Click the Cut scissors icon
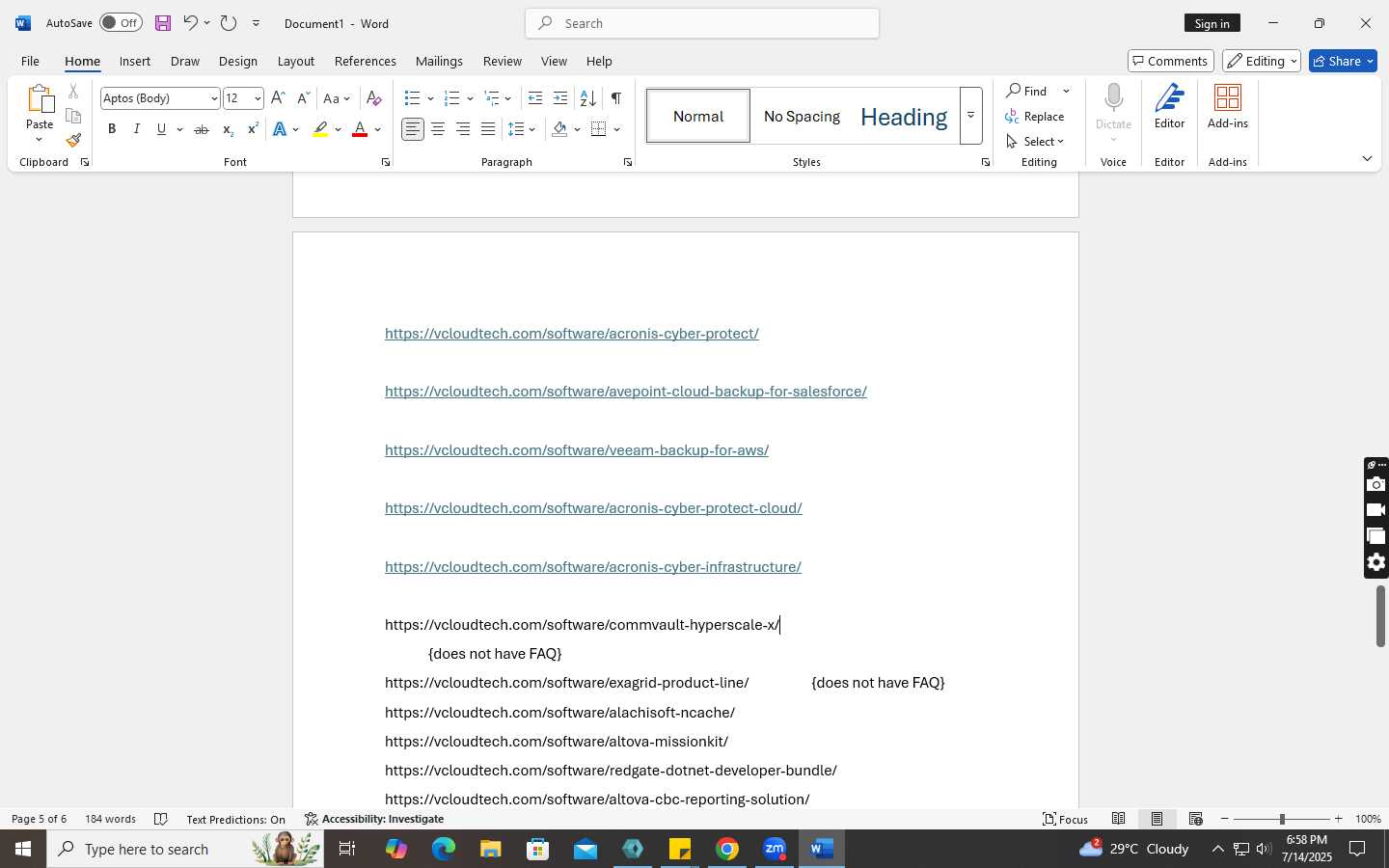This screenshot has width=1389, height=868. point(73,92)
